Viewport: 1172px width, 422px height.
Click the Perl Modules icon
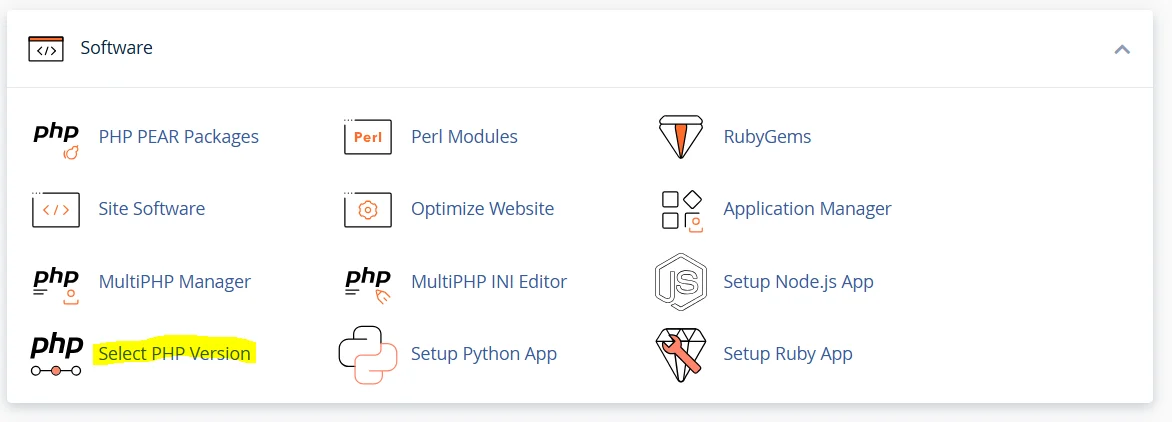point(367,137)
